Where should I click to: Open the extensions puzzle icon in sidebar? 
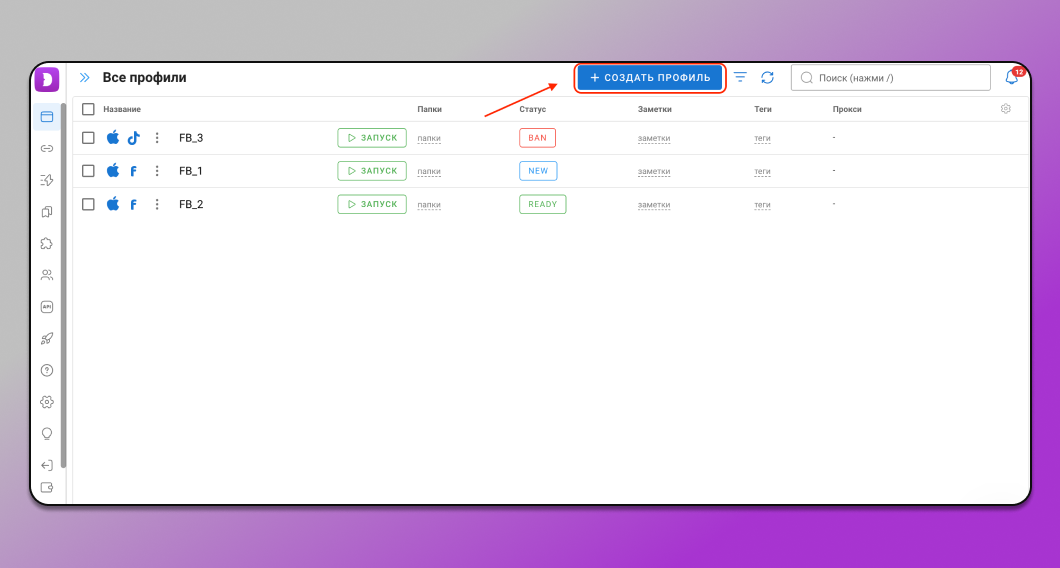point(46,243)
